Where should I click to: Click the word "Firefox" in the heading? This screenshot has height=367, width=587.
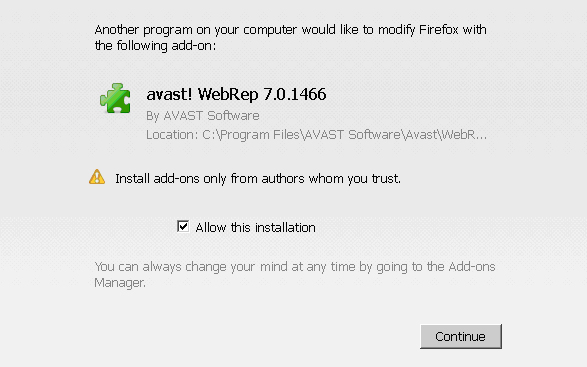coord(438,30)
